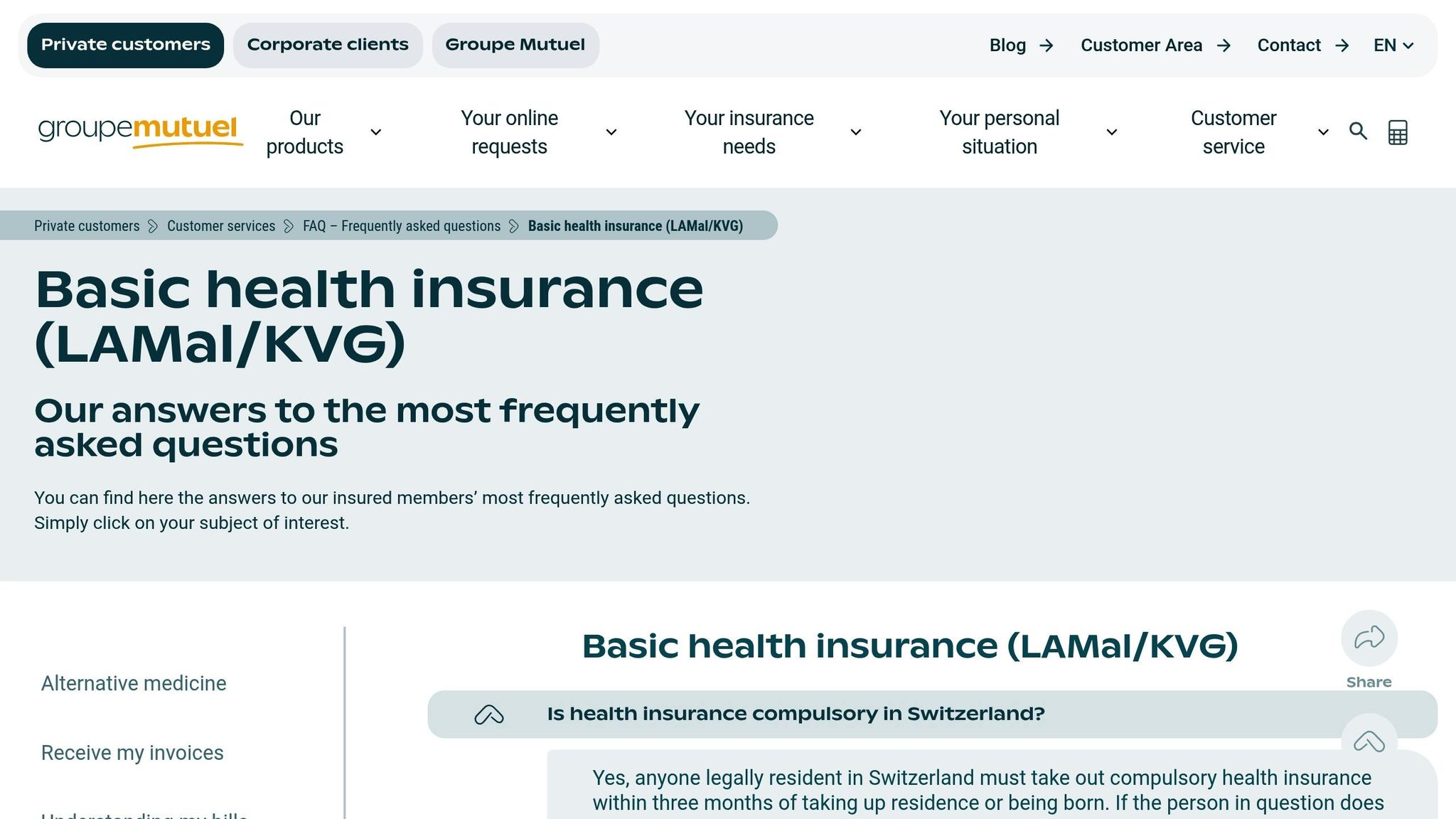The height and width of the screenshot is (819, 1456).
Task: Click the FAQ – Frequently asked questions breadcrumb
Action: (402, 226)
